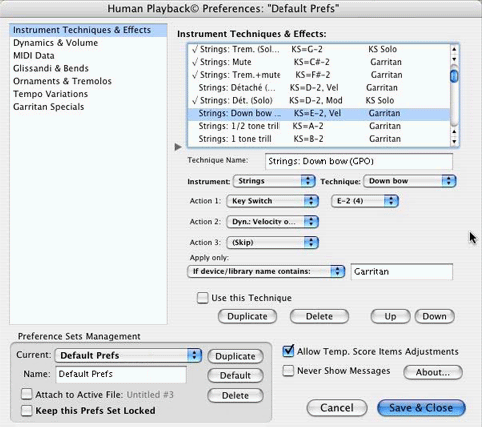The height and width of the screenshot is (427, 482).
Task: Open the Instrument Strings dropdown
Action: point(274,181)
